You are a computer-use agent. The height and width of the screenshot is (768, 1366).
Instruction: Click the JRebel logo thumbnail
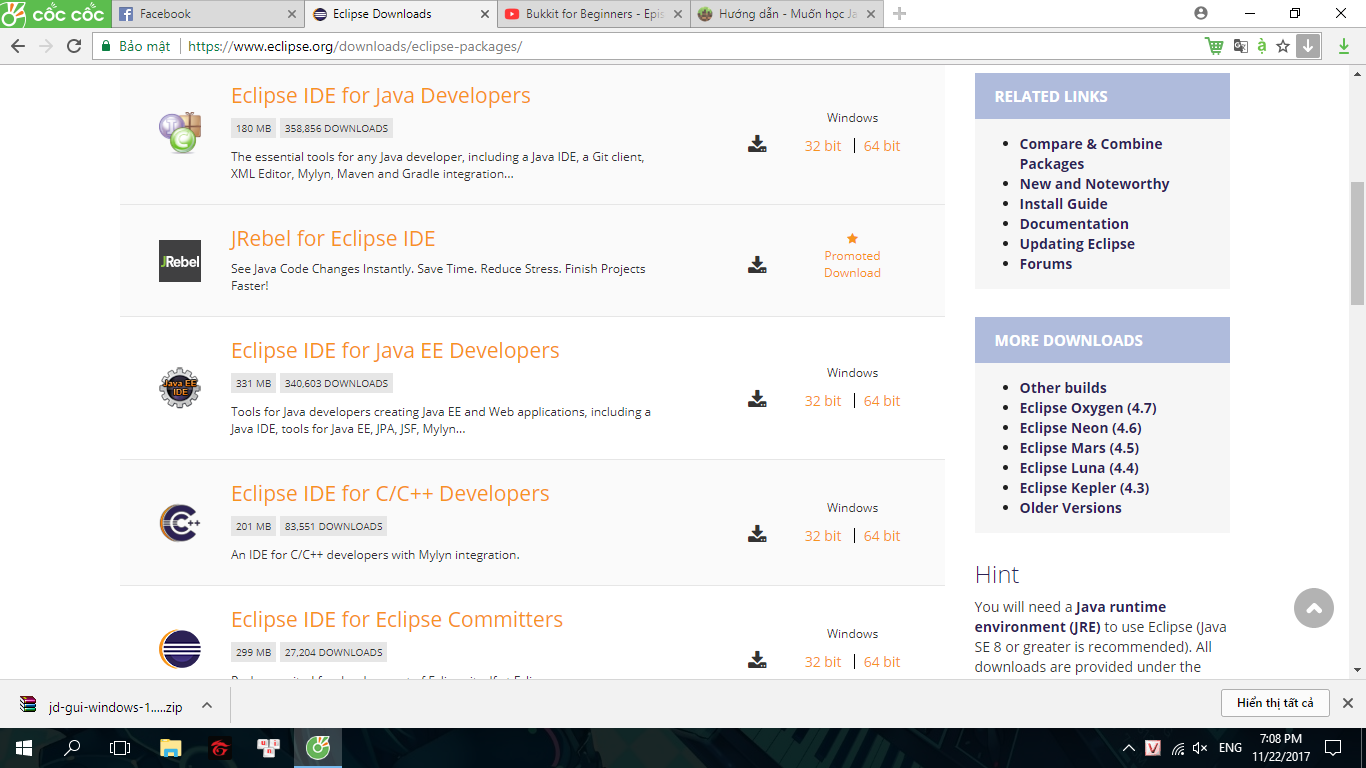point(180,261)
